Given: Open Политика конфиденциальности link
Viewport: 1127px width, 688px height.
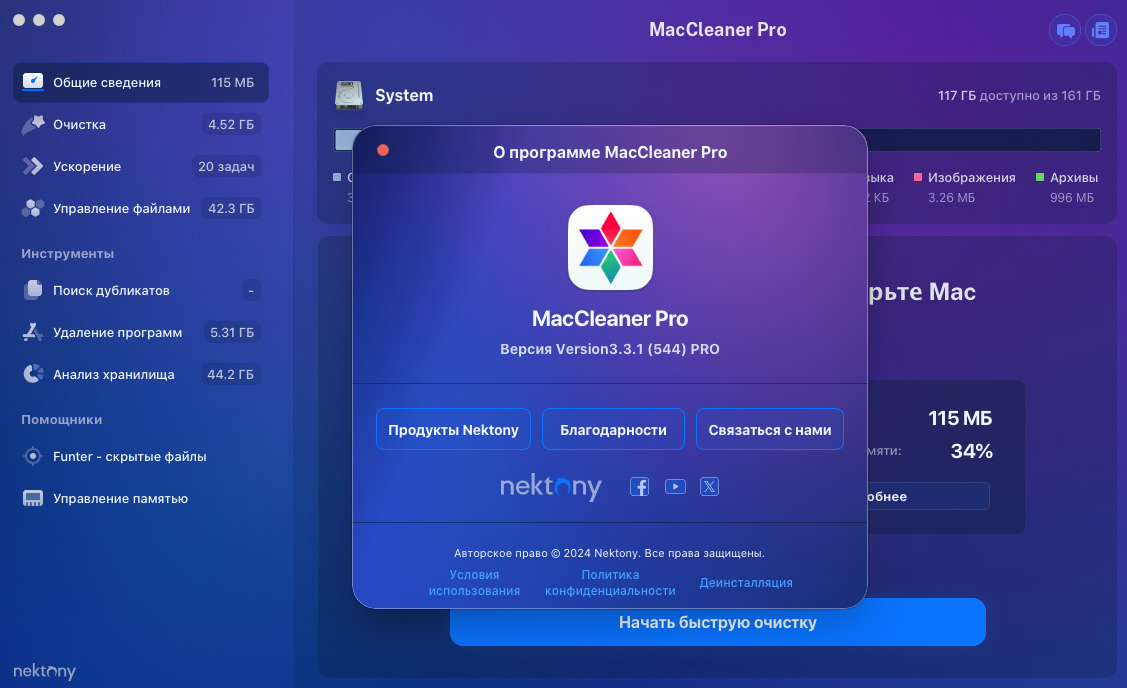Looking at the screenshot, I should [x=610, y=583].
